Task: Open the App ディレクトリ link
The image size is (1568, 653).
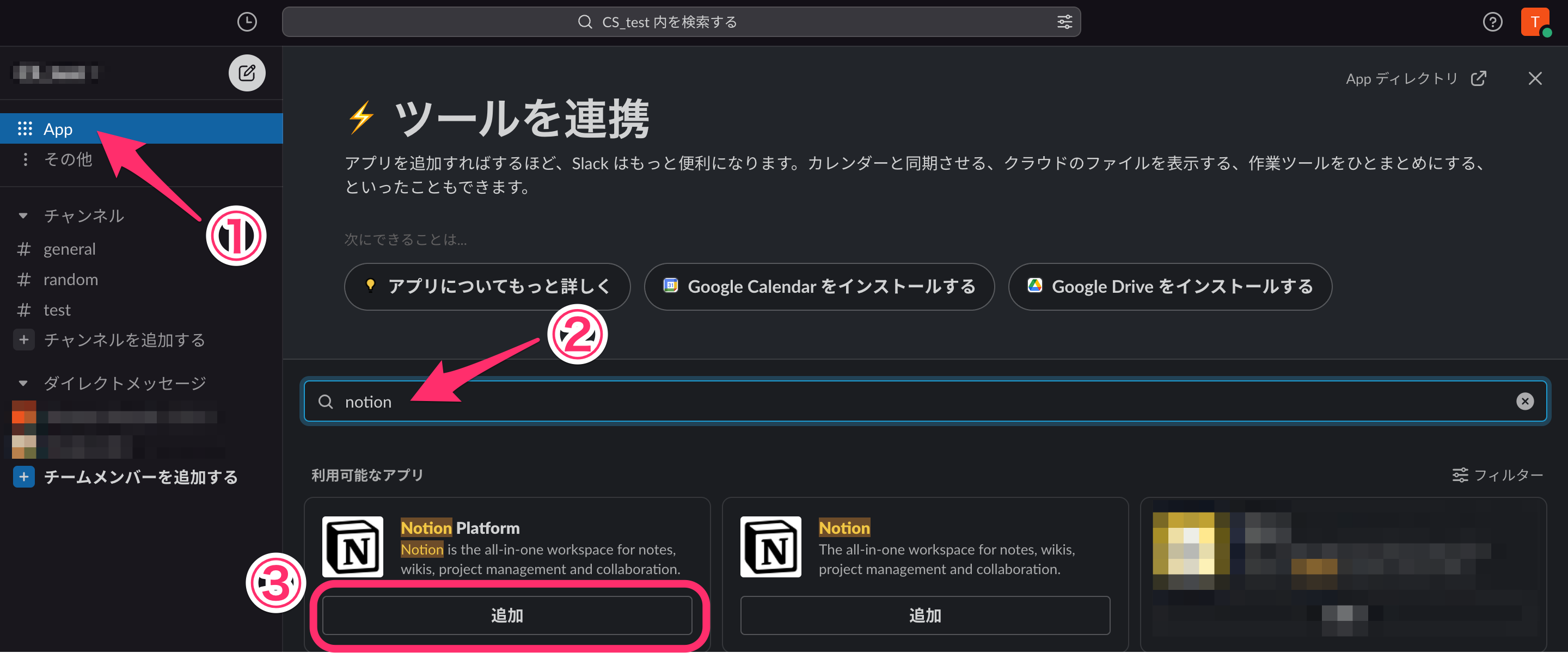Action: (x=1416, y=78)
